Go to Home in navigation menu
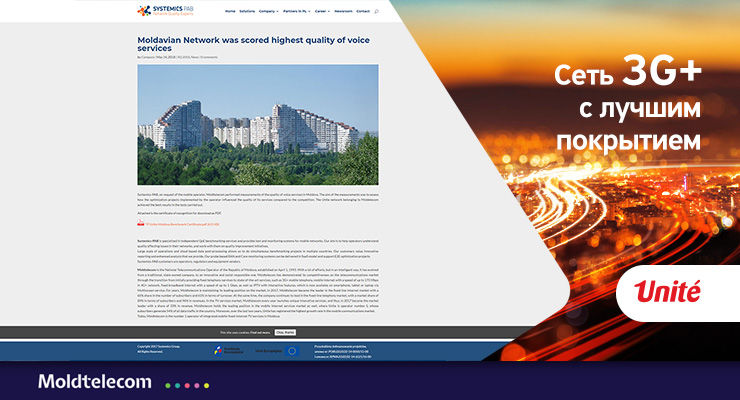740x400 pixels. 230,11
